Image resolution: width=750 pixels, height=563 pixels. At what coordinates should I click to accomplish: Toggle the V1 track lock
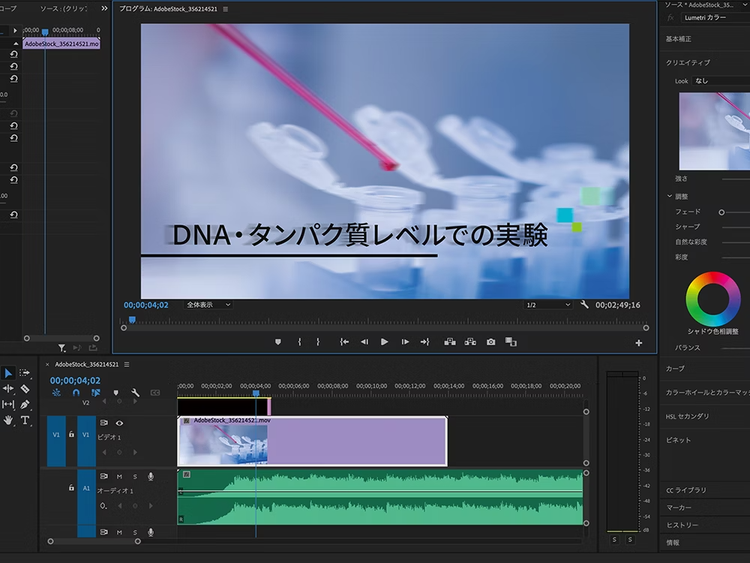[71, 434]
